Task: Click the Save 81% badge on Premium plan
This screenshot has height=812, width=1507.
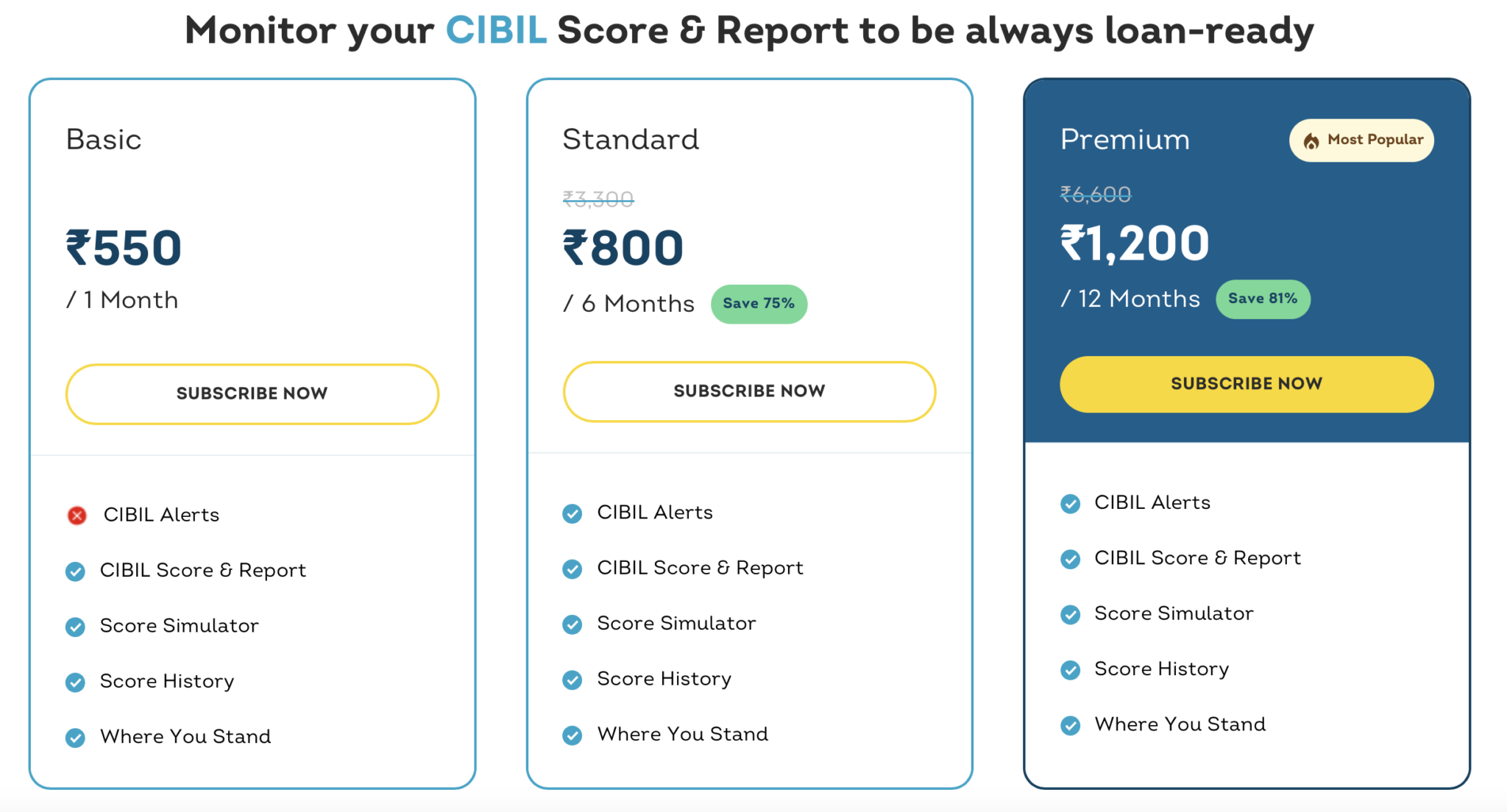Action: pos(1263,299)
